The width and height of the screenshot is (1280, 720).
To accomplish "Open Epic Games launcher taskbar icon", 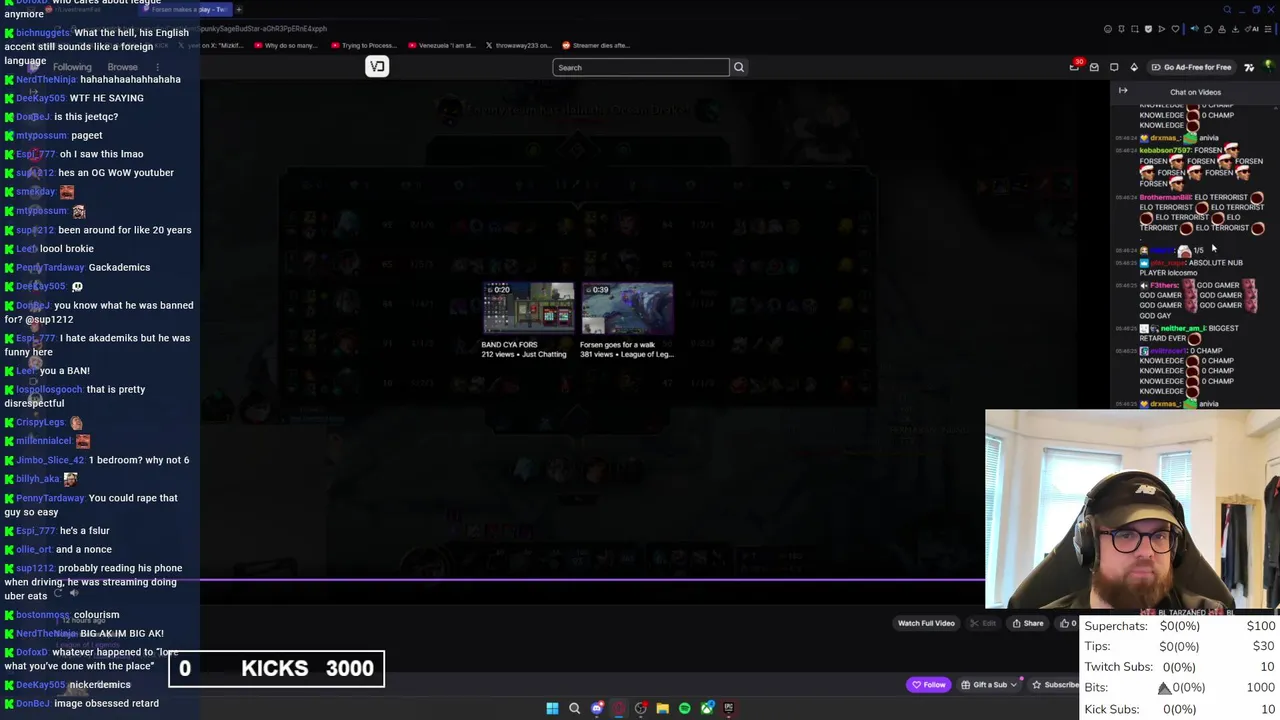I will (729, 708).
